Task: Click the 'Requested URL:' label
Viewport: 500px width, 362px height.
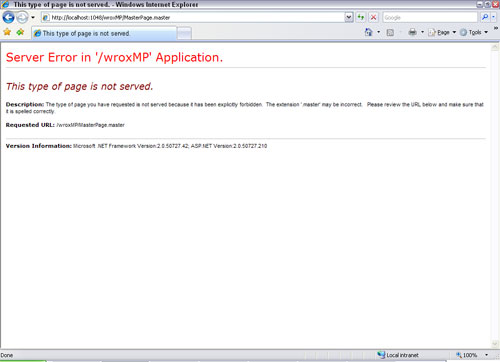Action: click(x=30, y=125)
